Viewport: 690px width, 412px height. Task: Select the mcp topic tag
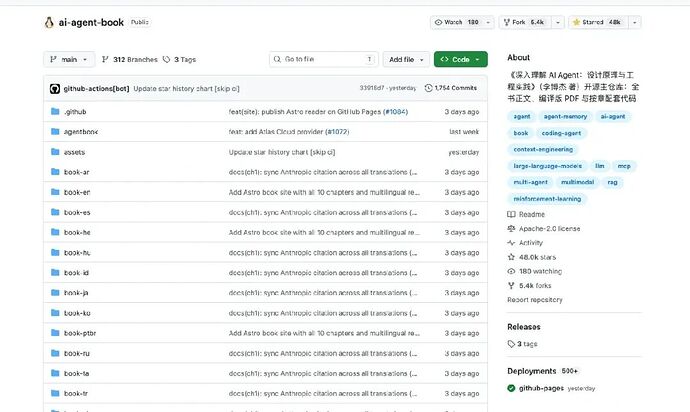click(x=624, y=166)
